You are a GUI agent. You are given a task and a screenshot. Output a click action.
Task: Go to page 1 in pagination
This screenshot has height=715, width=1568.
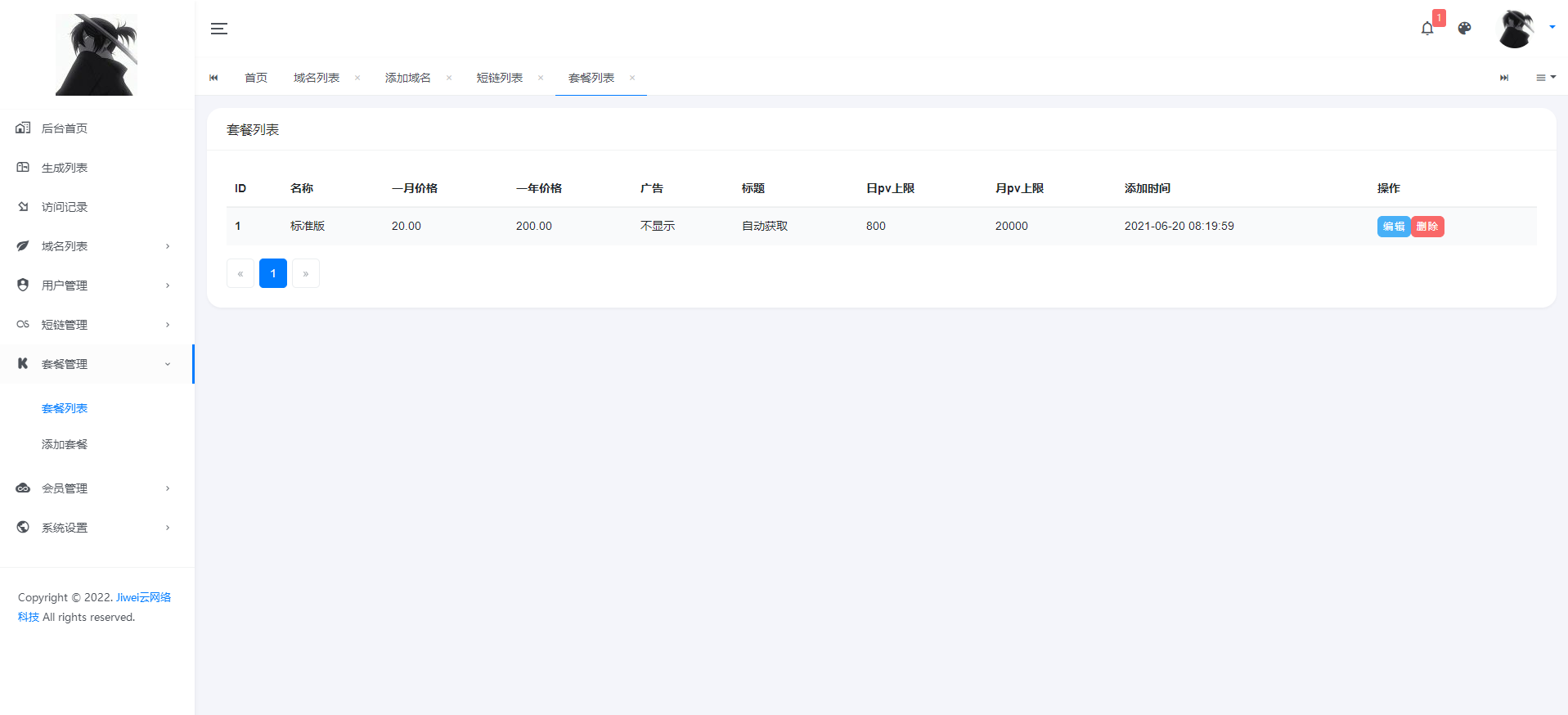273,273
